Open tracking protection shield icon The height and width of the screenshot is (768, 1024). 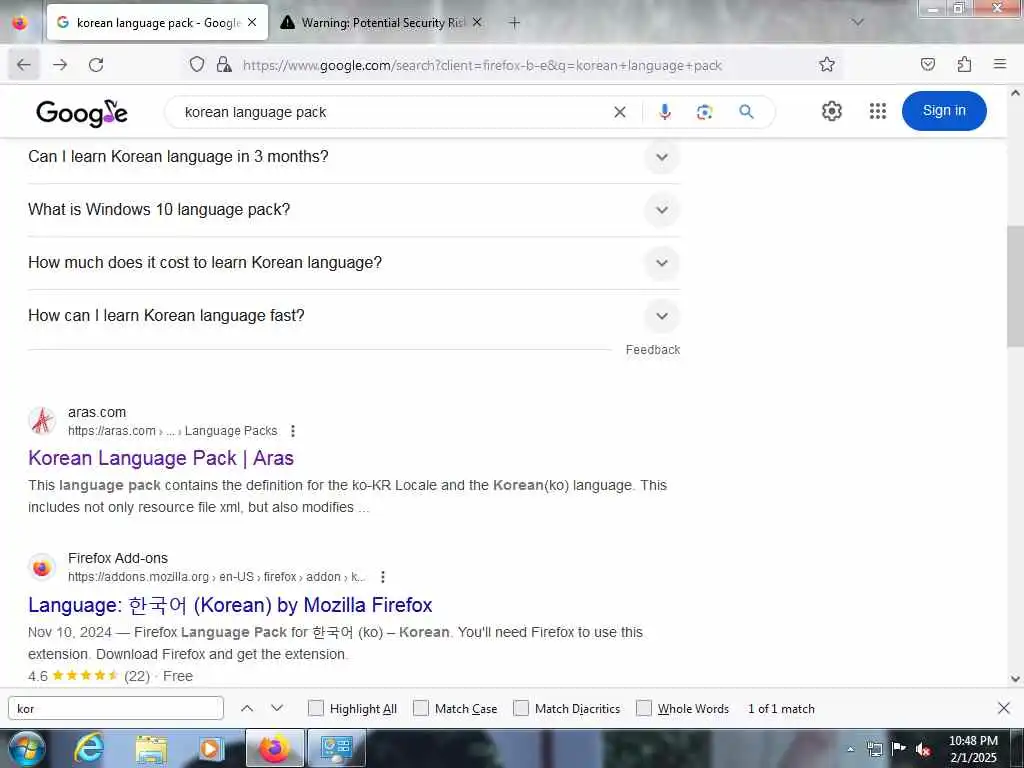(197, 65)
